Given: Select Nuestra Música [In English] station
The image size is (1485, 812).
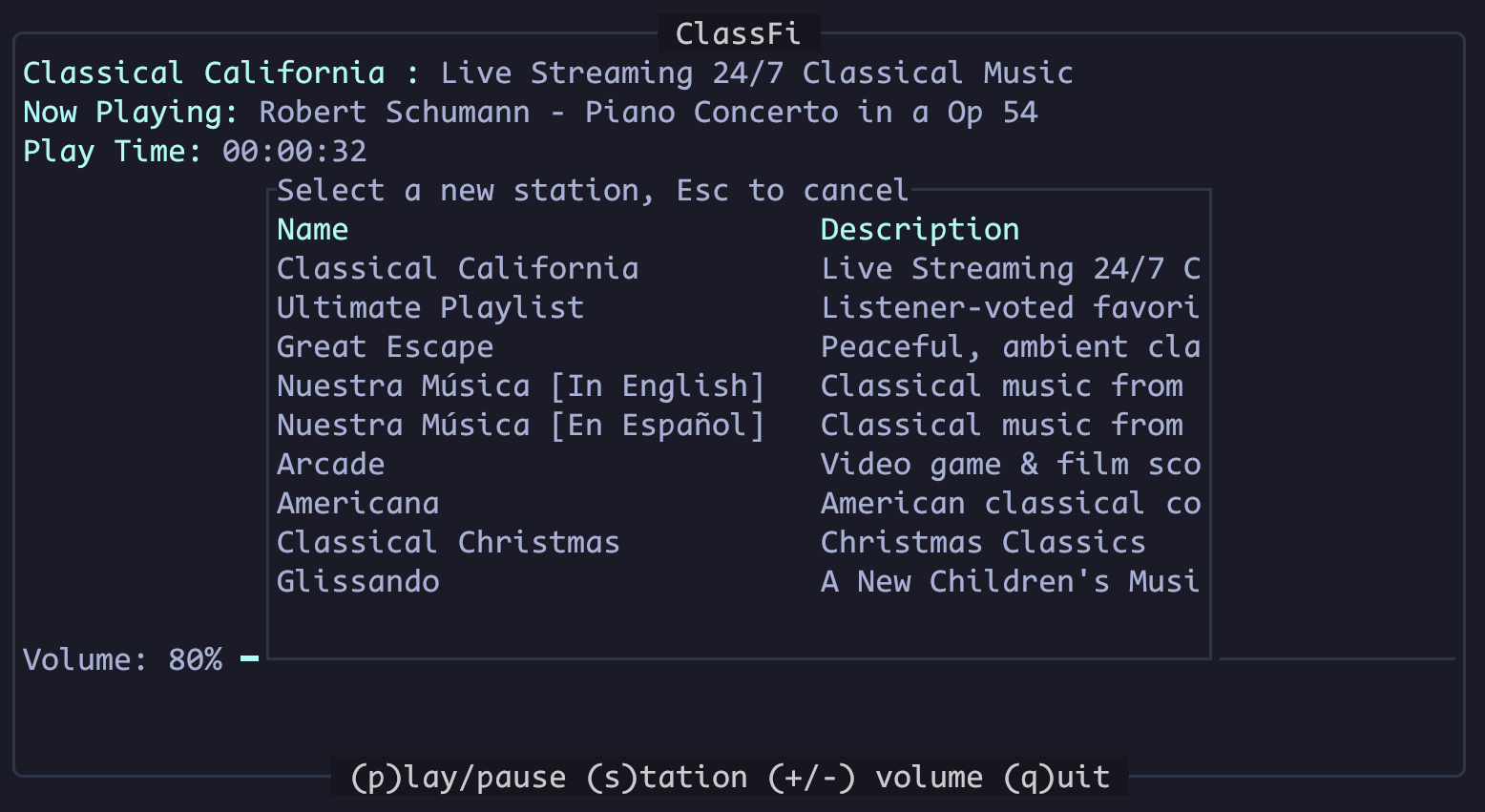Looking at the screenshot, I should tap(520, 386).
